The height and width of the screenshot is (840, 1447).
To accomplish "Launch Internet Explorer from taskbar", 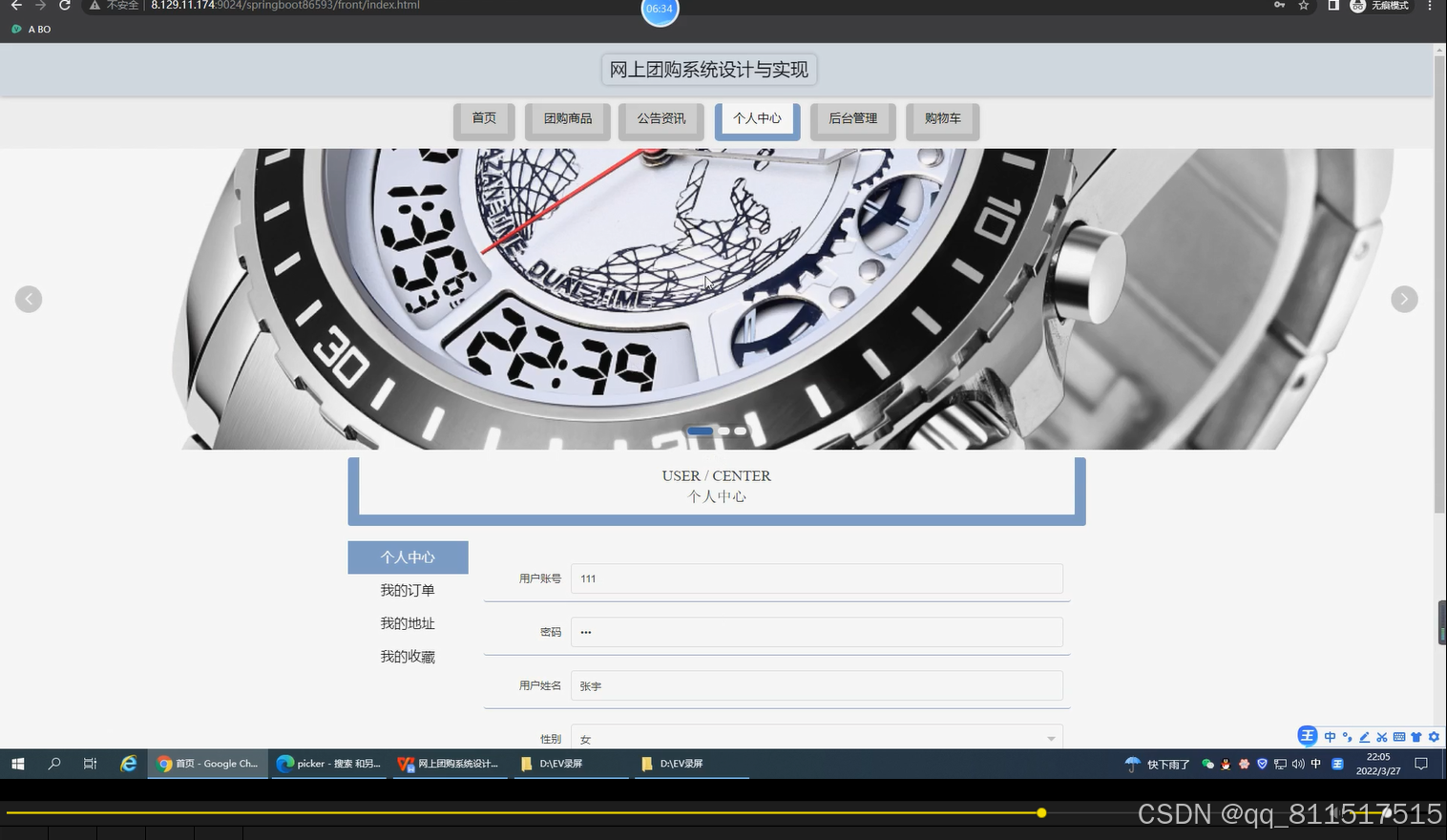I will click(x=128, y=764).
